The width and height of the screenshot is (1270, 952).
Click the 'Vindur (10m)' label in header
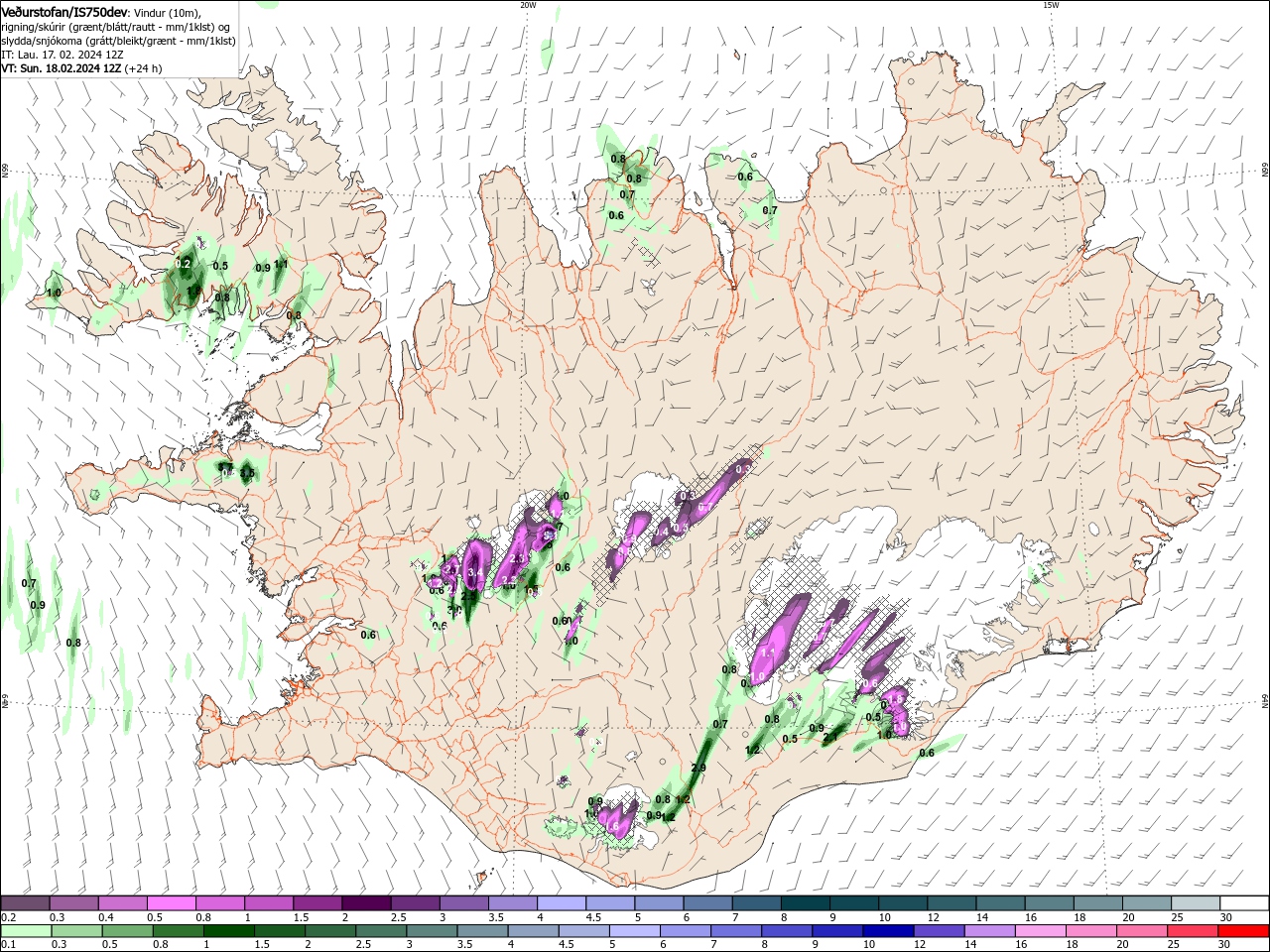click(x=165, y=12)
